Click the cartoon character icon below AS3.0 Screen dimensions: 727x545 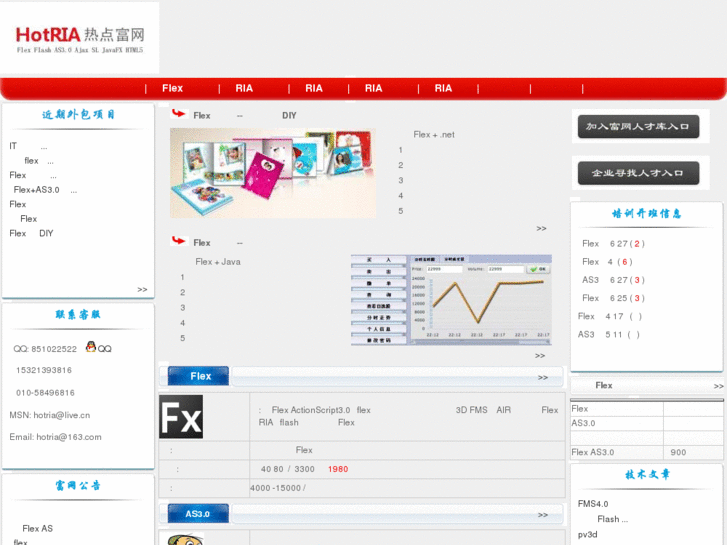[185, 539]
